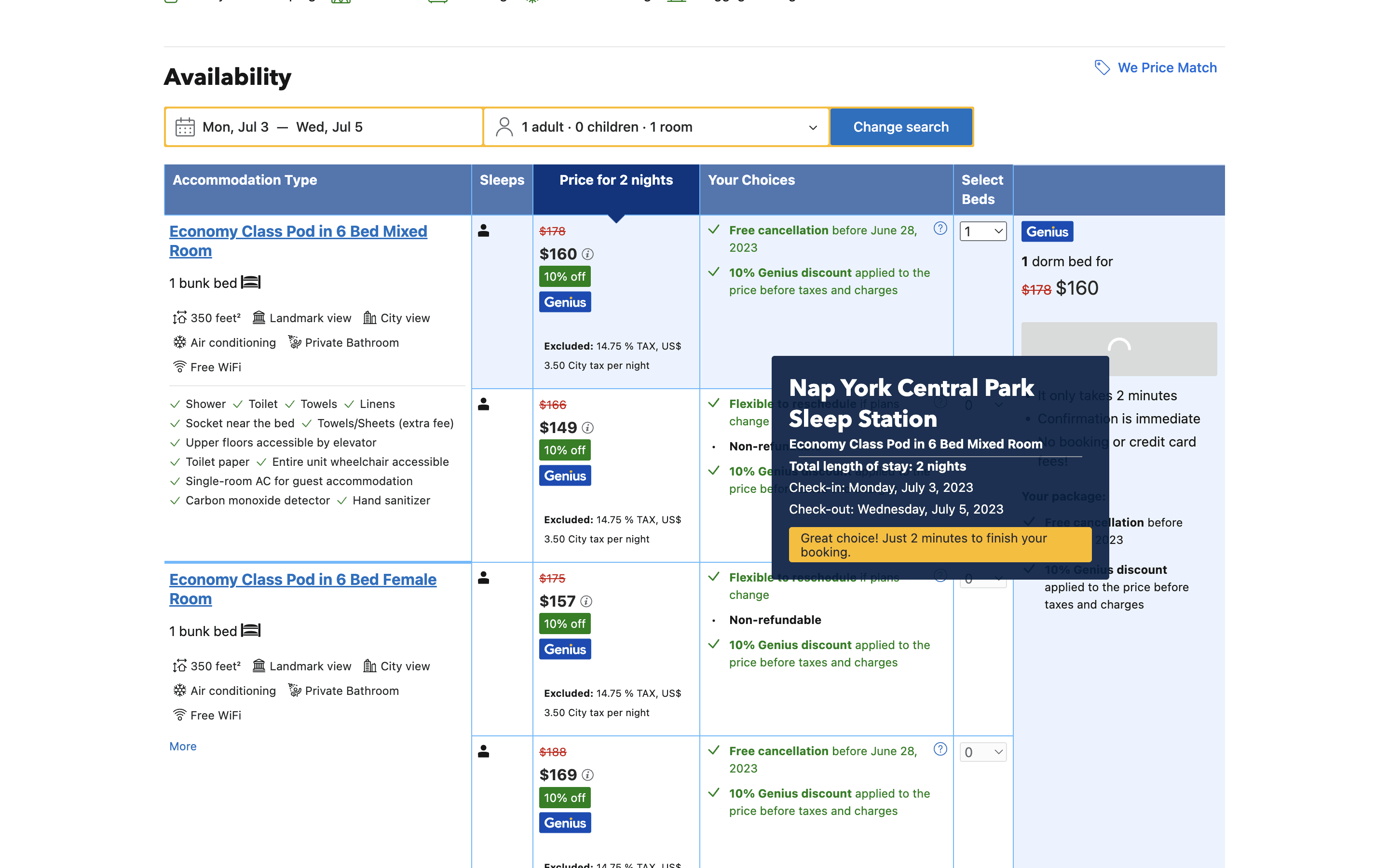Click the info icon beside $169 price
The image size is (1389, 868).
tap(588, 775)
